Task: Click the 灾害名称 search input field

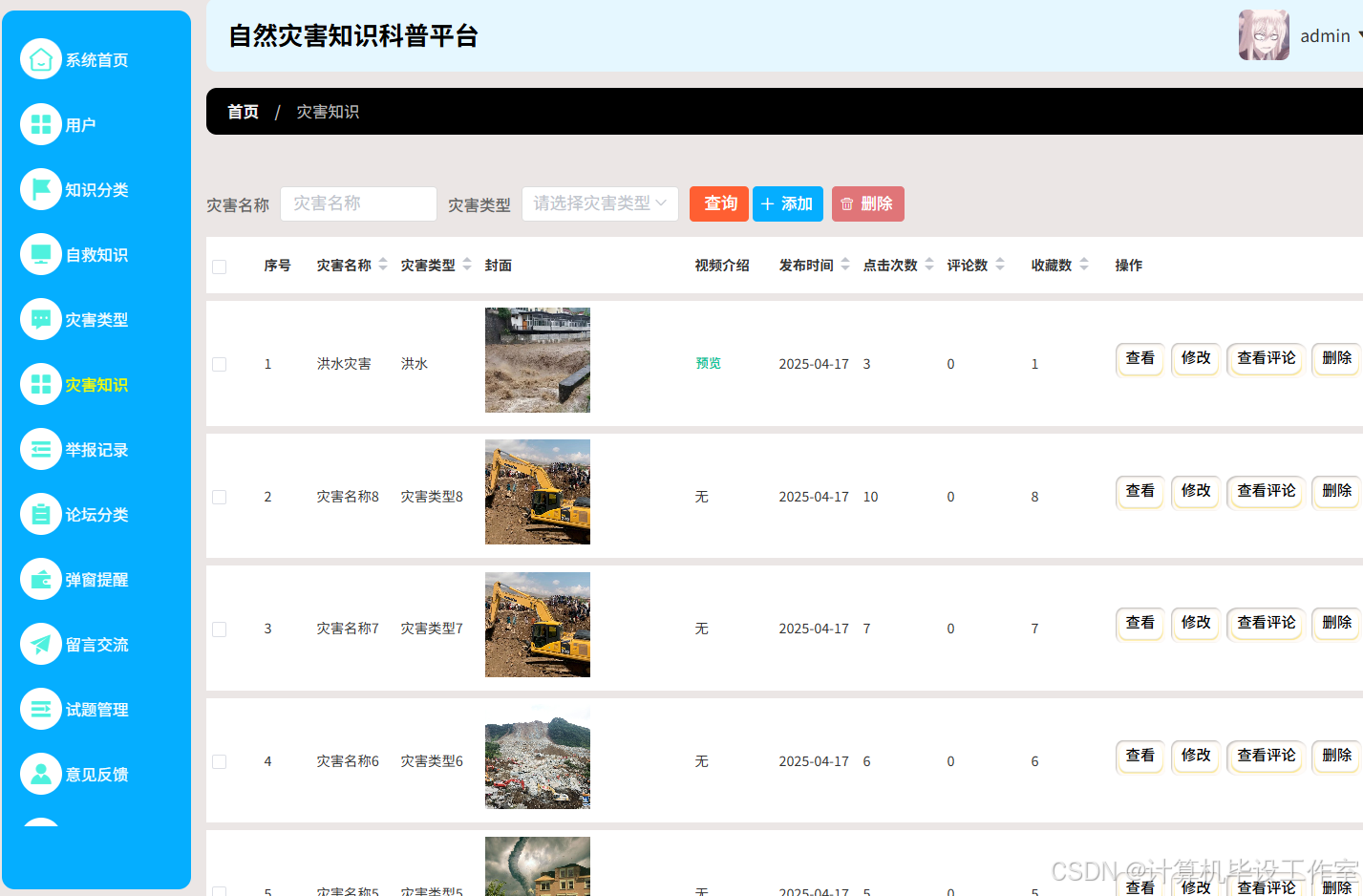Action: (x=358, y=203)
